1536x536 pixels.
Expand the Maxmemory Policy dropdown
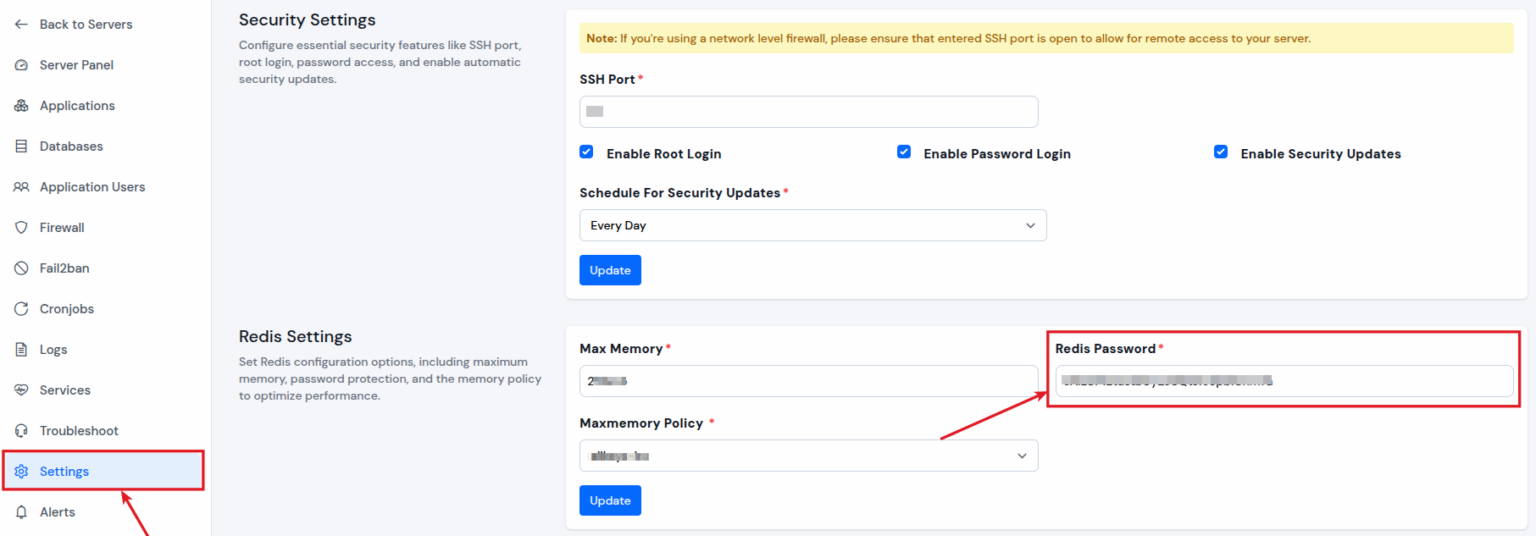pyautogui.click(x=809, y=455)
